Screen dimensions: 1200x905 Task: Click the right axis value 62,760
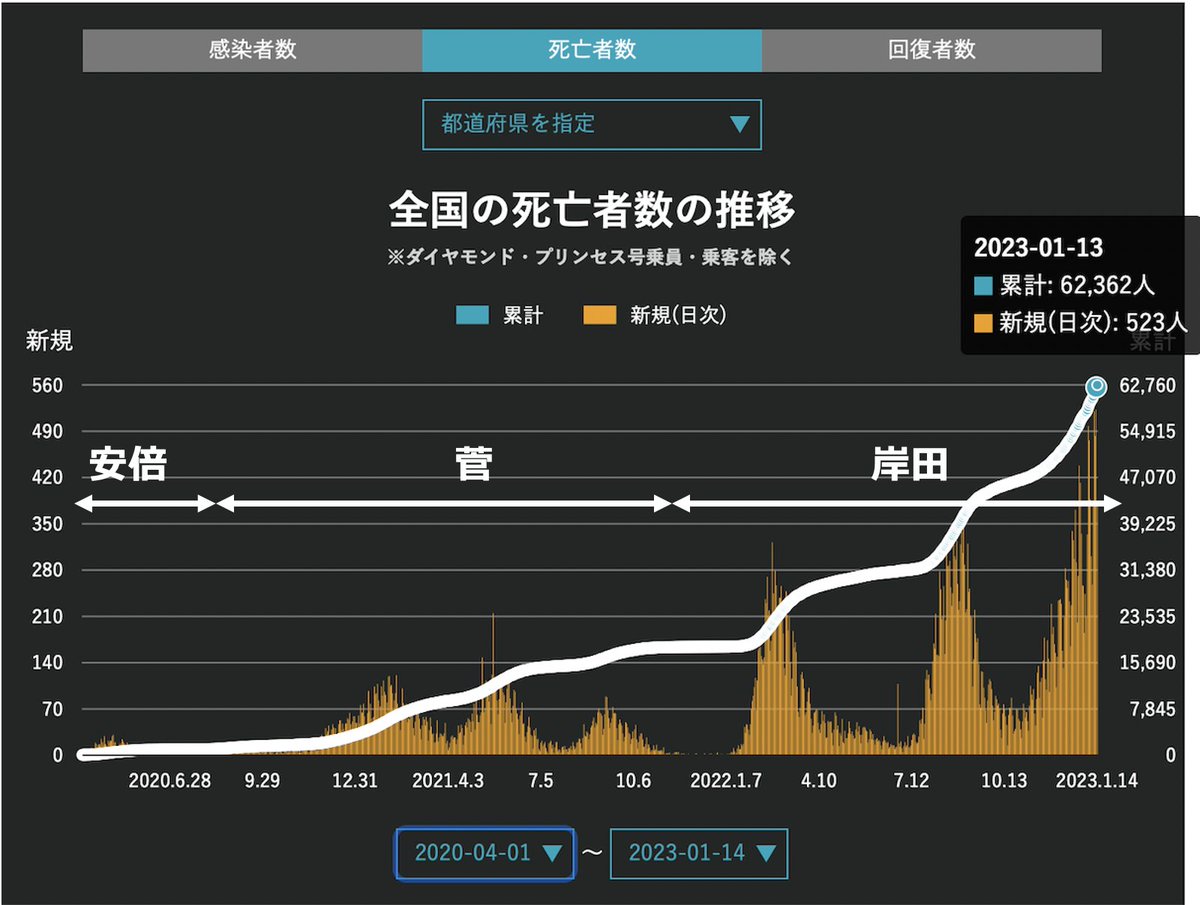click(1149, 386)
